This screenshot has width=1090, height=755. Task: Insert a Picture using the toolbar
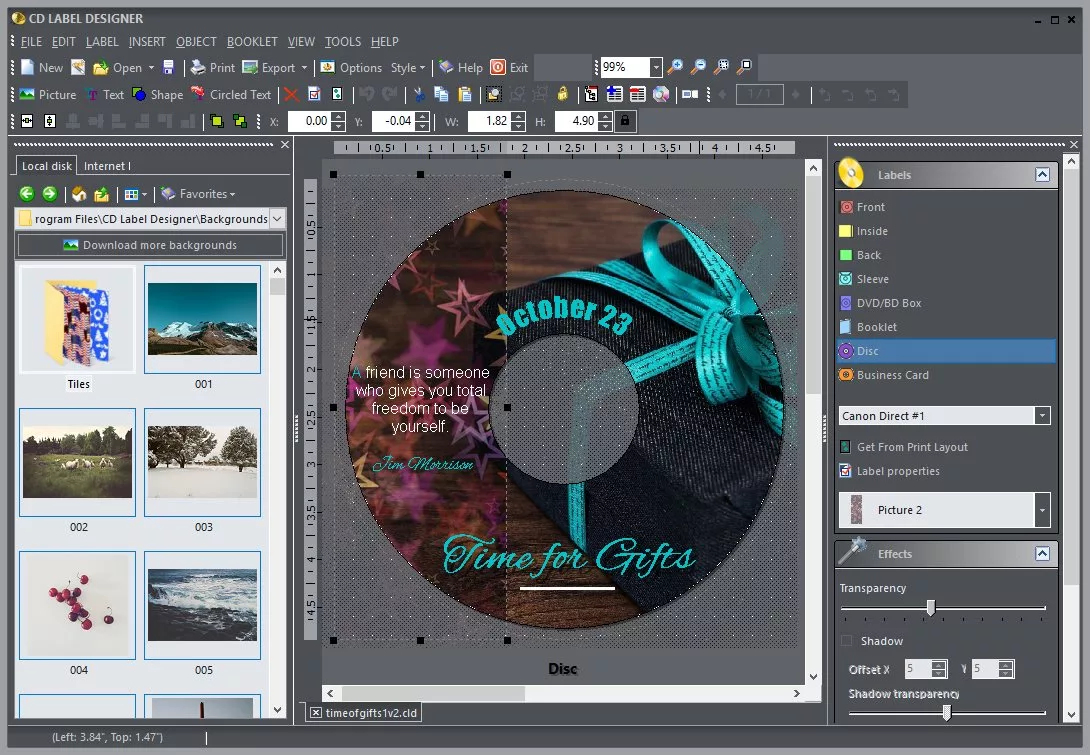pyautogui.click(x=47, y=95)
